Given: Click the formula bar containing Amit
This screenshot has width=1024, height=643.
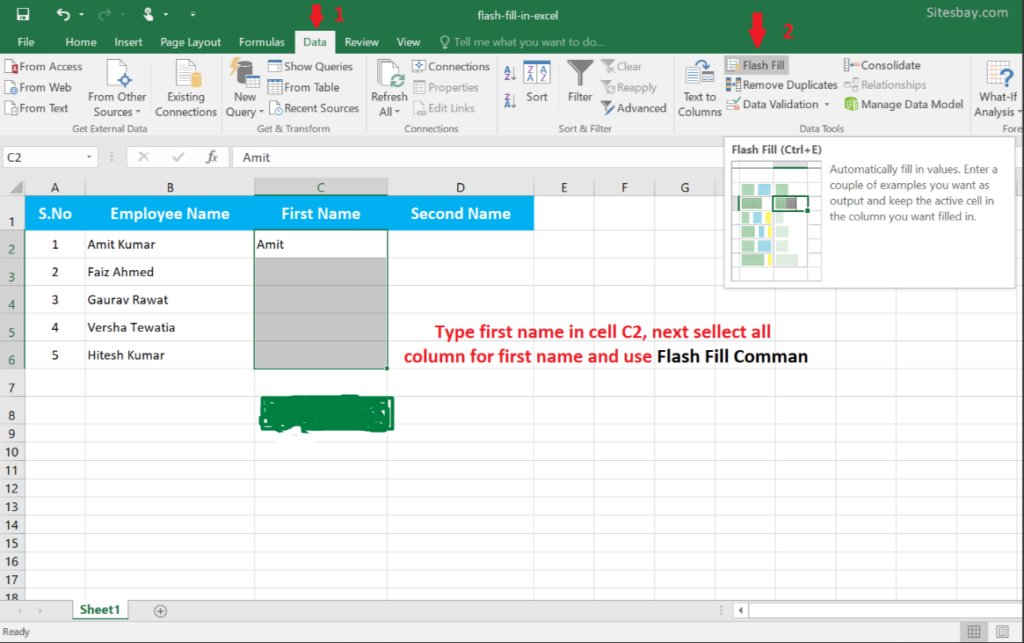Looking at the screenshot, I should pyautogui.click(x=477, y=157).
